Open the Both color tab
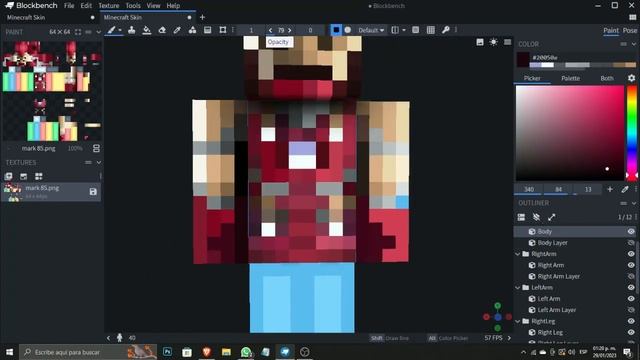The image size is (640, 360). pos(607,78)
